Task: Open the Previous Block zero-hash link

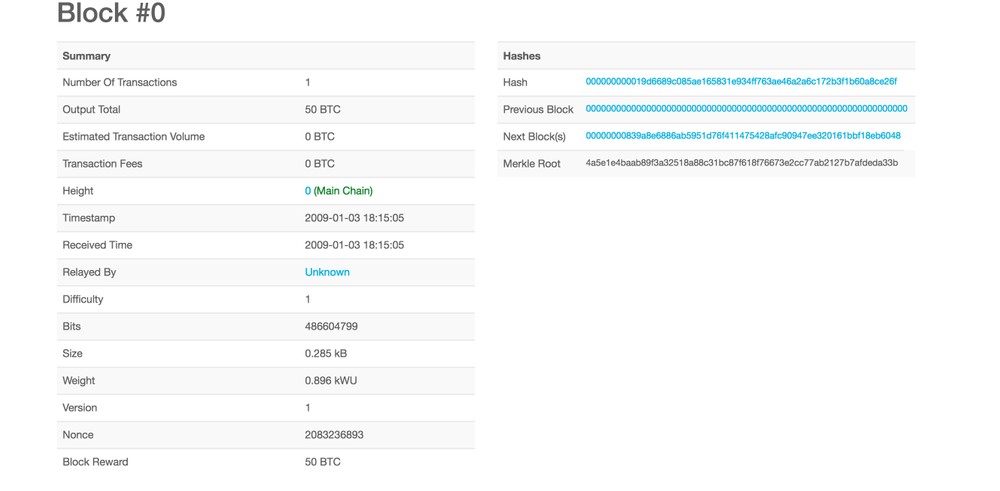Action: click(x=746, y=109)
